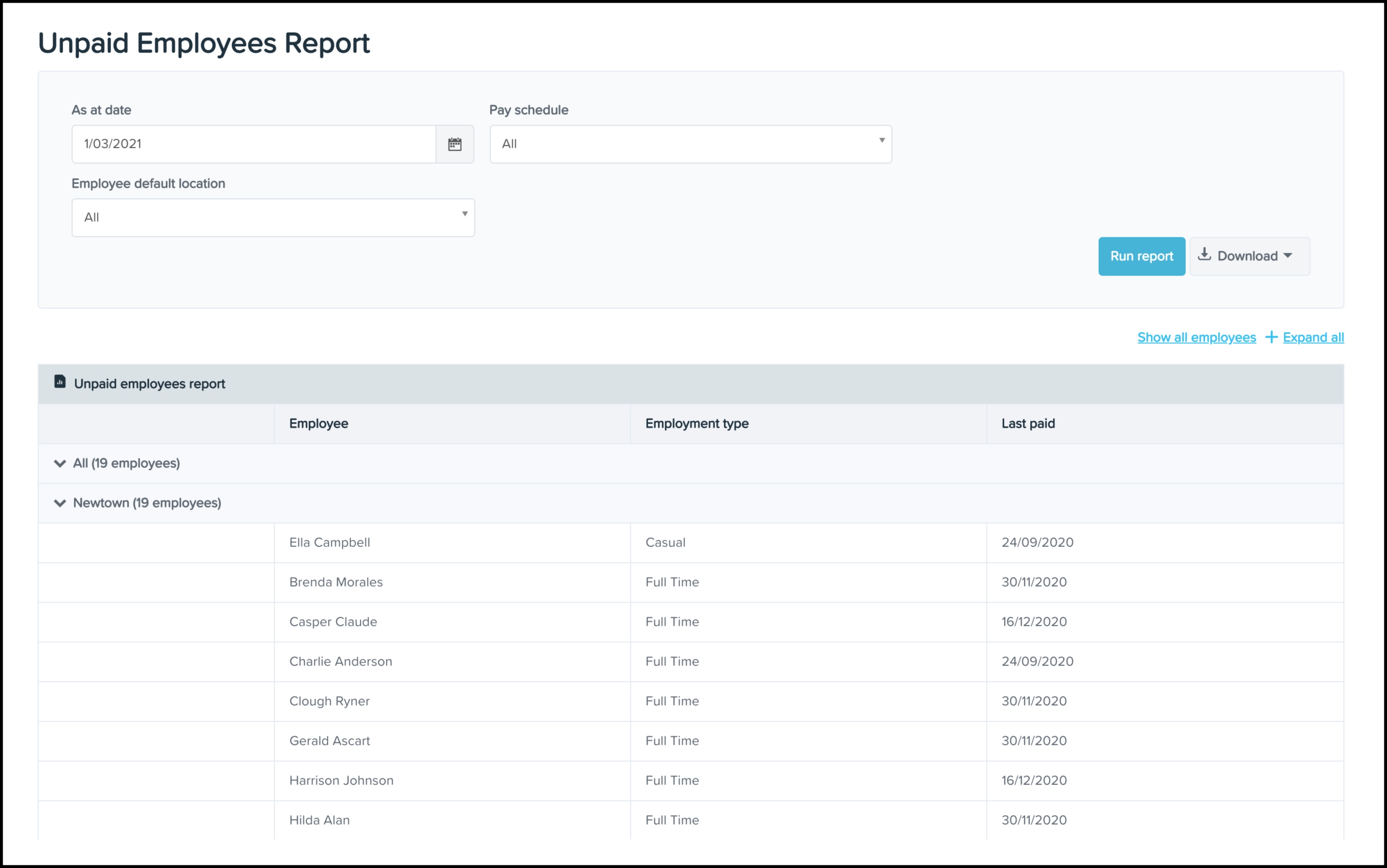Open the Employee default location dropdown
Viewport: 1387px width, 868px height.
pos(272,218)
